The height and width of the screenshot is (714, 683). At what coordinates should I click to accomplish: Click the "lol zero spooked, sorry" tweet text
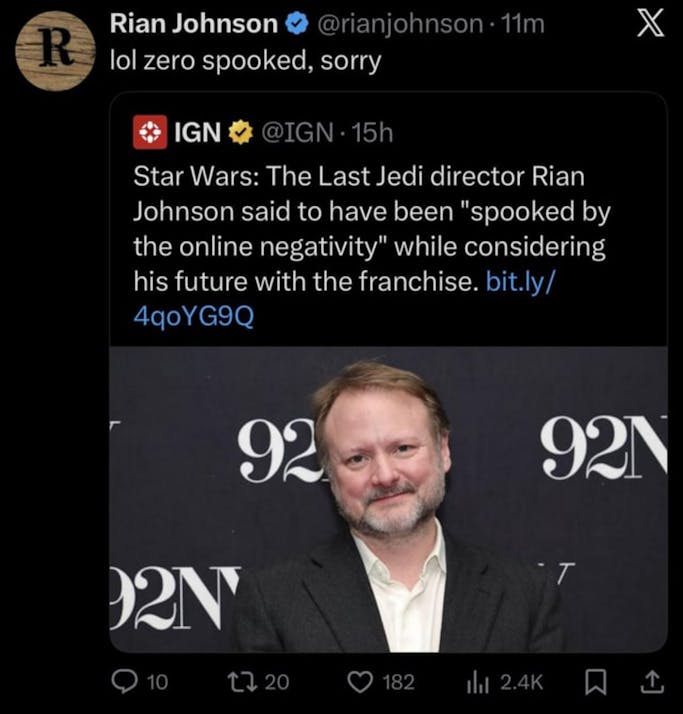point(245,60)
